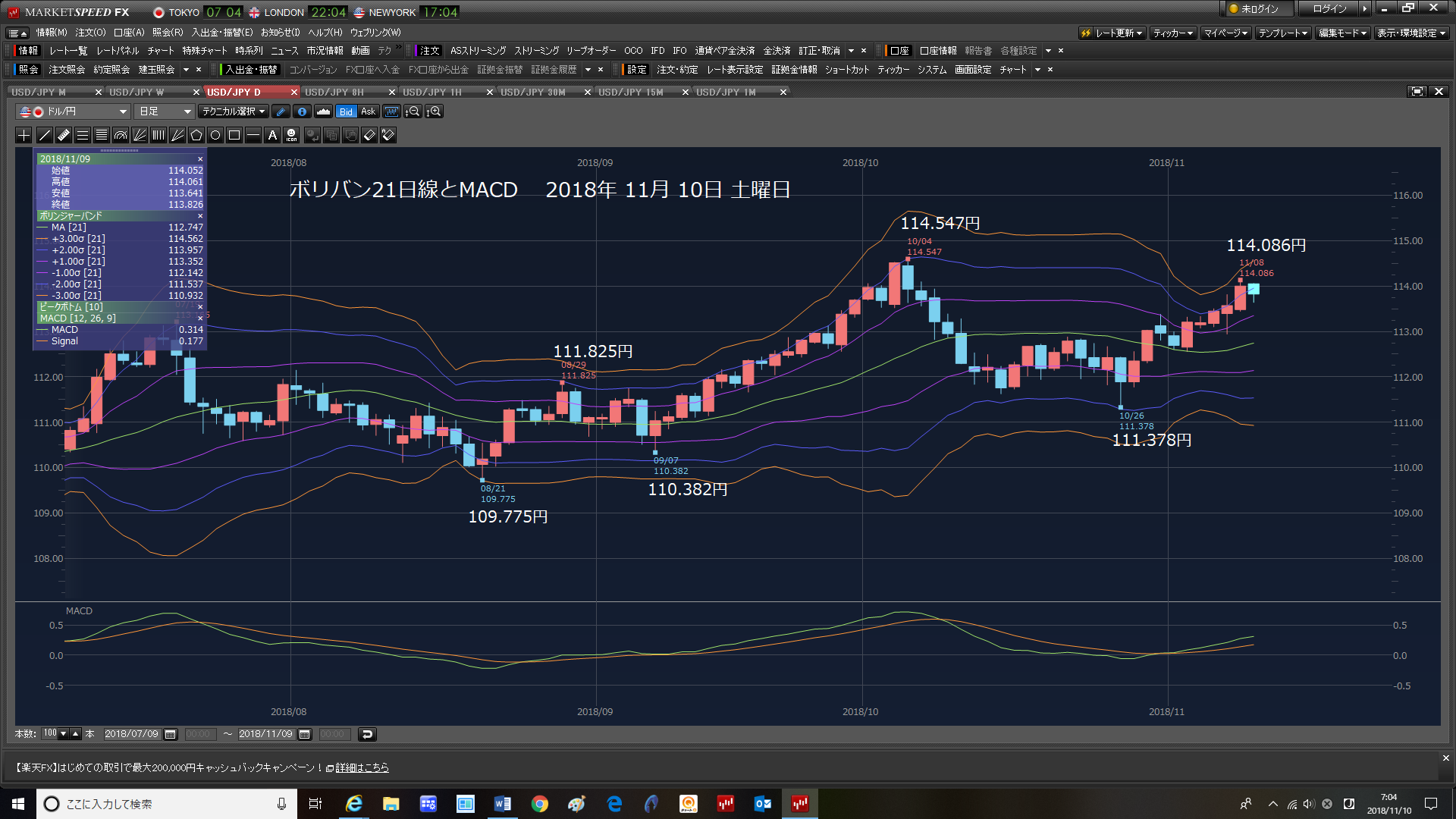
Task: Select the fan lines drawing tool
Action: (140, 135)
